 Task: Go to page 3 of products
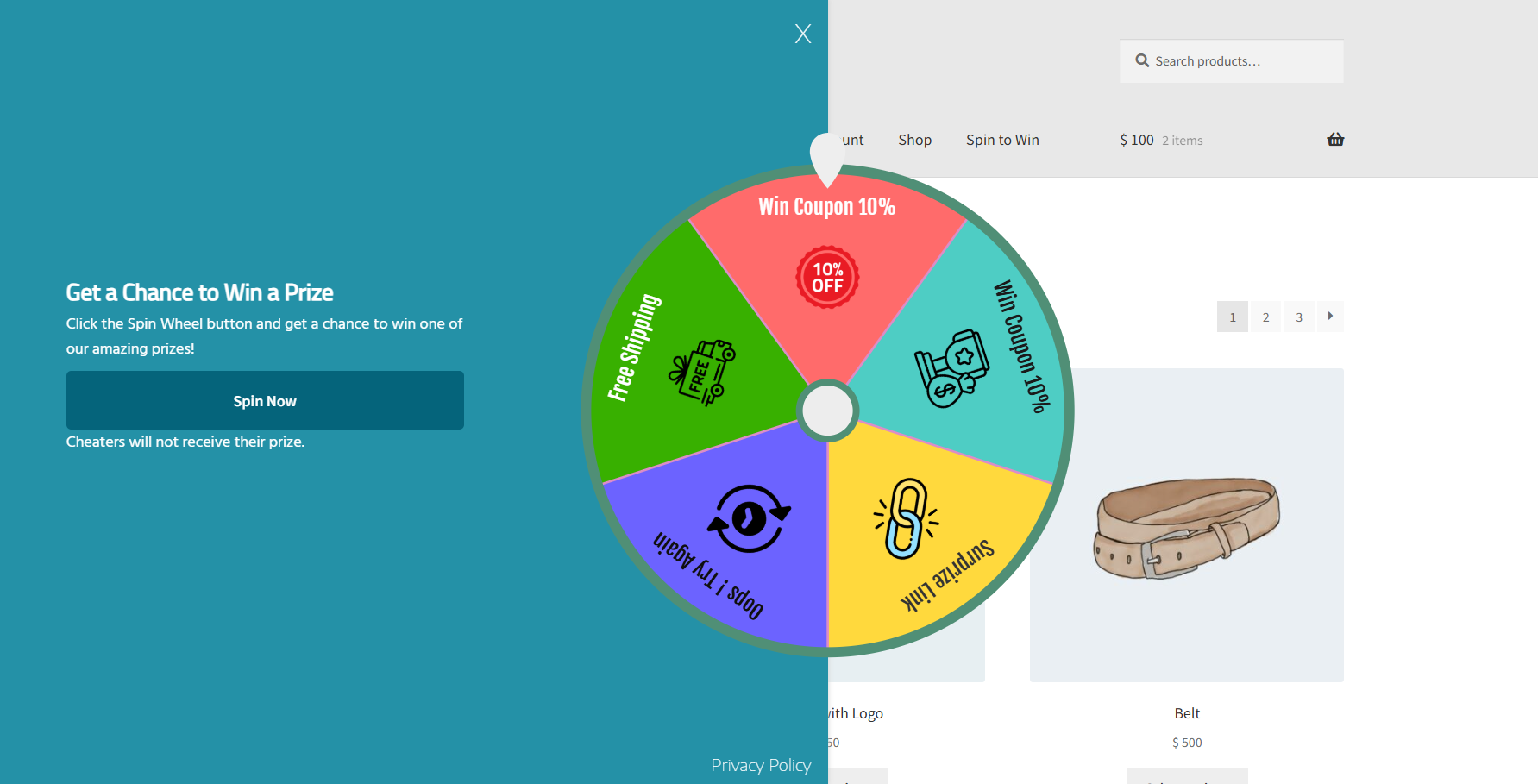click(x=1298, y=317)
